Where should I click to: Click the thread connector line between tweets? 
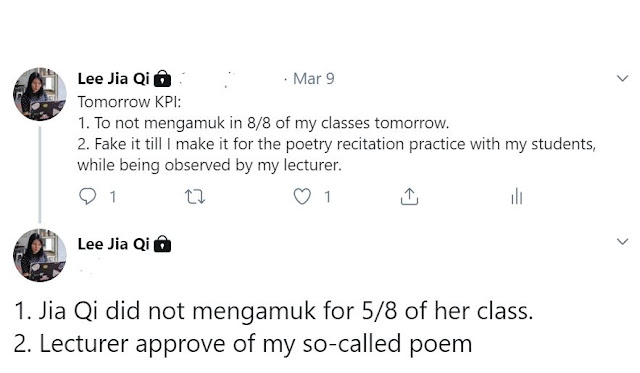click(40, 175)
